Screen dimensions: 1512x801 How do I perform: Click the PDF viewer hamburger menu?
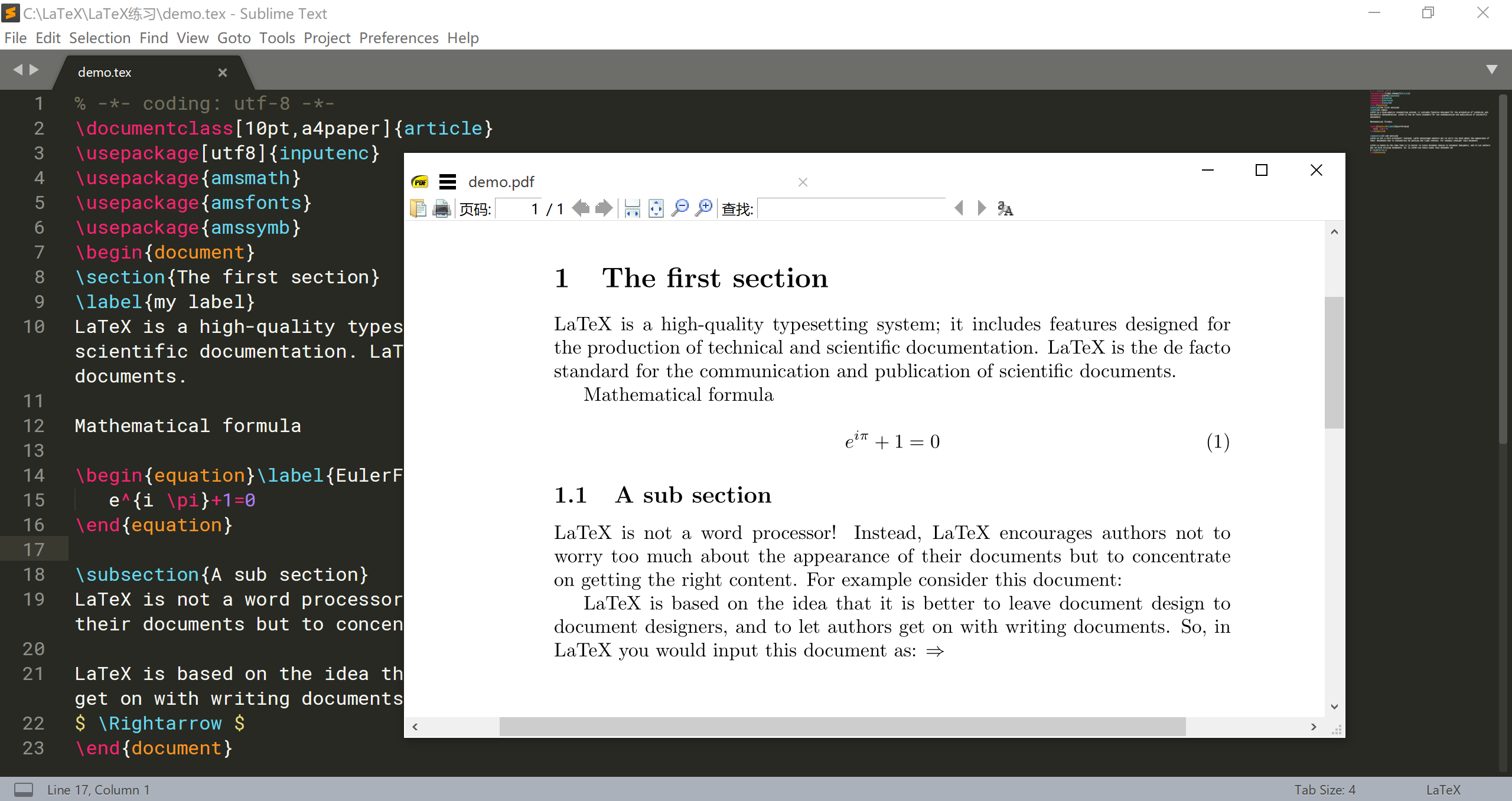pyautogui.click(x=447, y=181)
